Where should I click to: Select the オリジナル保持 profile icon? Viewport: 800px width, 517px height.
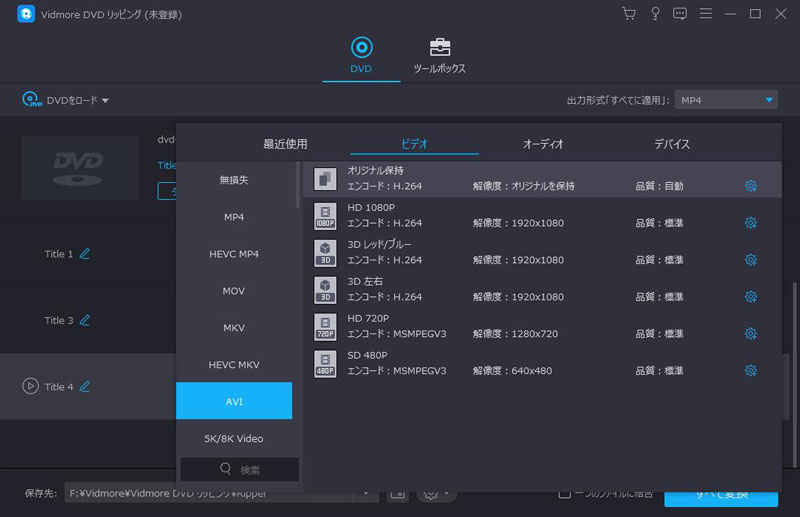pyautogui.click(x=325, y=179)
